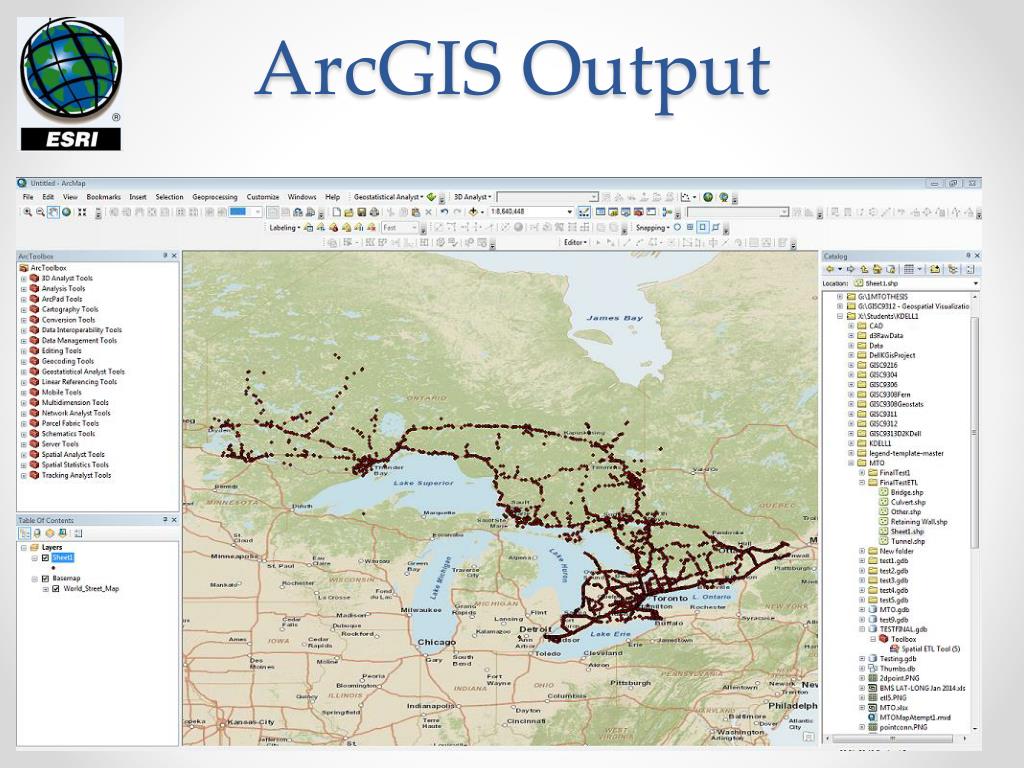Collapse the X:\Students\KDELL1 folder
Image resolution: width=1024 pixels, height=768 pixels.
click(840, 316)
